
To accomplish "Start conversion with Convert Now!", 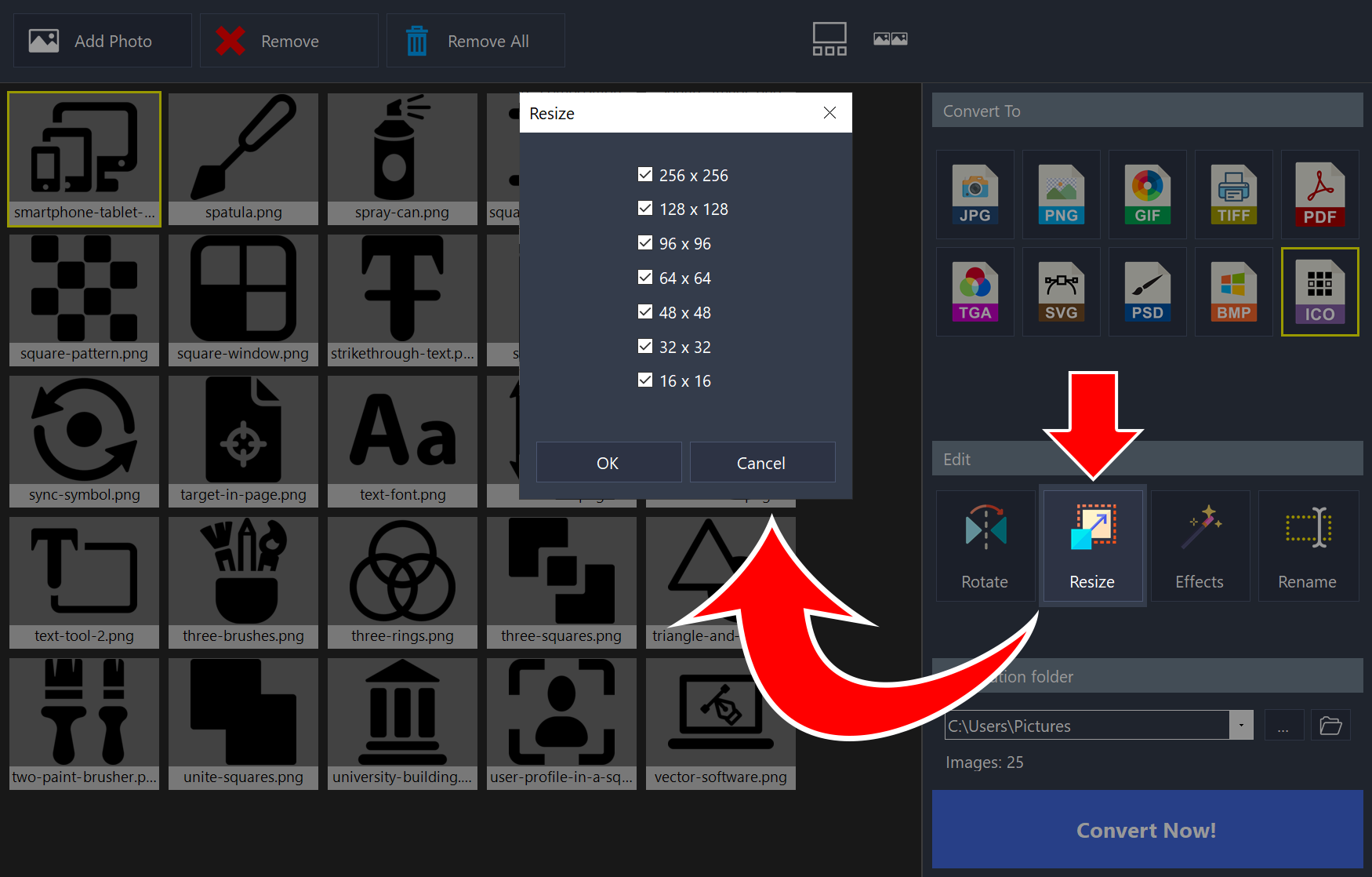I will pos(1147,830).
